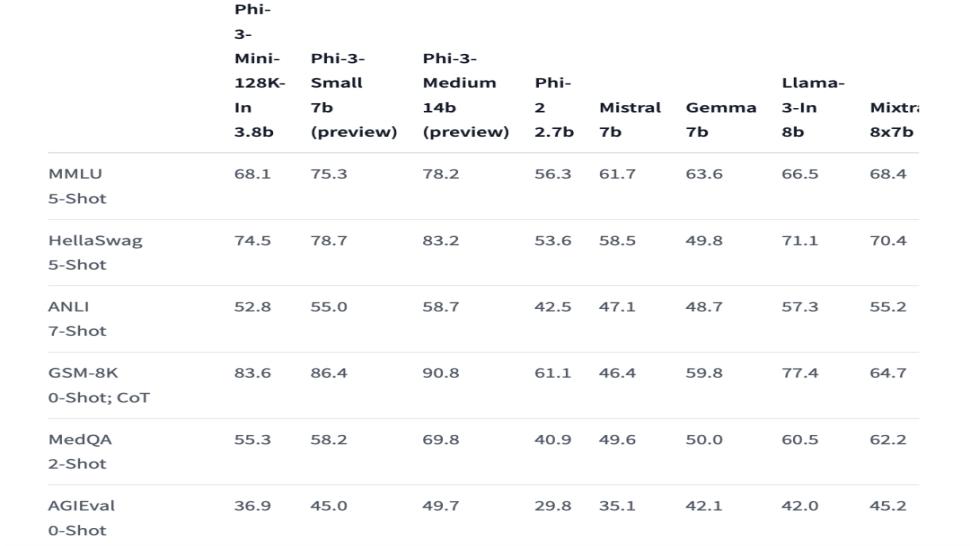Select the Phi-3-Small 7b (preview) column header
The height and width of the screenshot is (546, 970).
coord(353,95)
